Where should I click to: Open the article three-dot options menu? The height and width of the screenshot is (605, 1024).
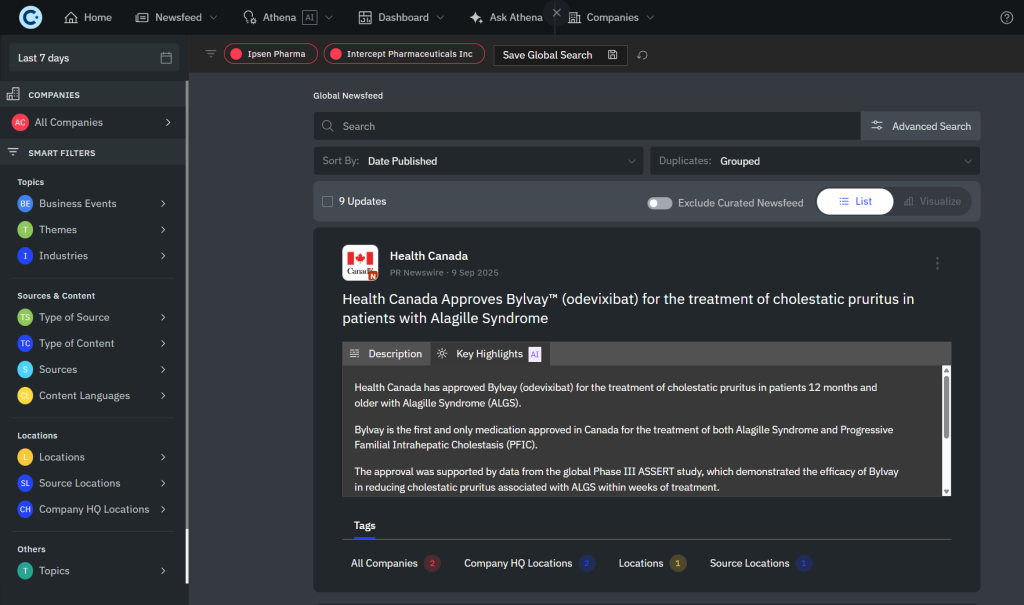937,263
